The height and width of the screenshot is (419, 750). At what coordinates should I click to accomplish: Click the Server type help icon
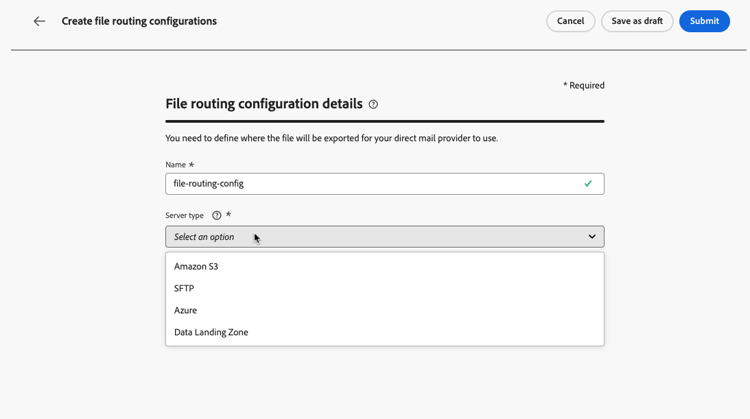click(x=217, y=215)
